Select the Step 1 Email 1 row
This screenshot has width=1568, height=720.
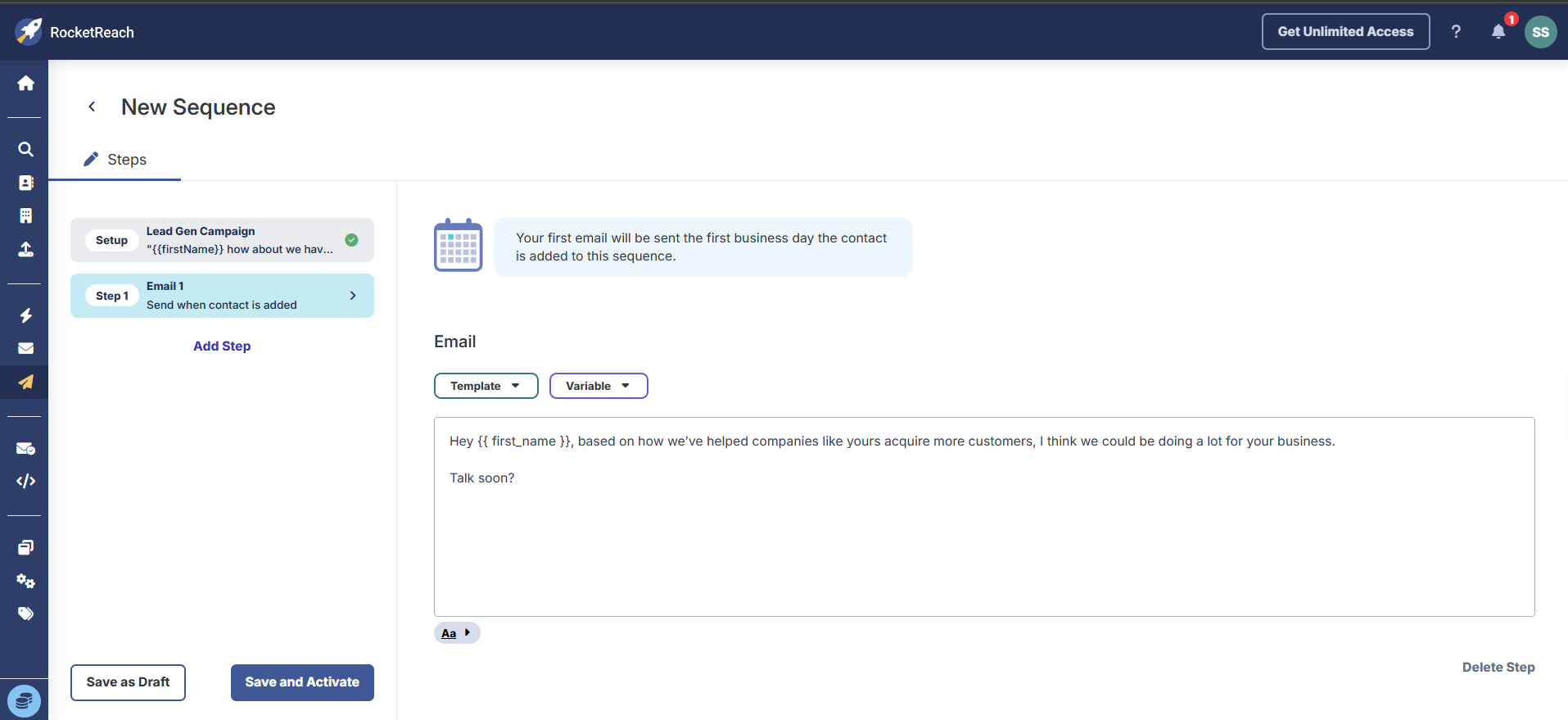(222, 296)
